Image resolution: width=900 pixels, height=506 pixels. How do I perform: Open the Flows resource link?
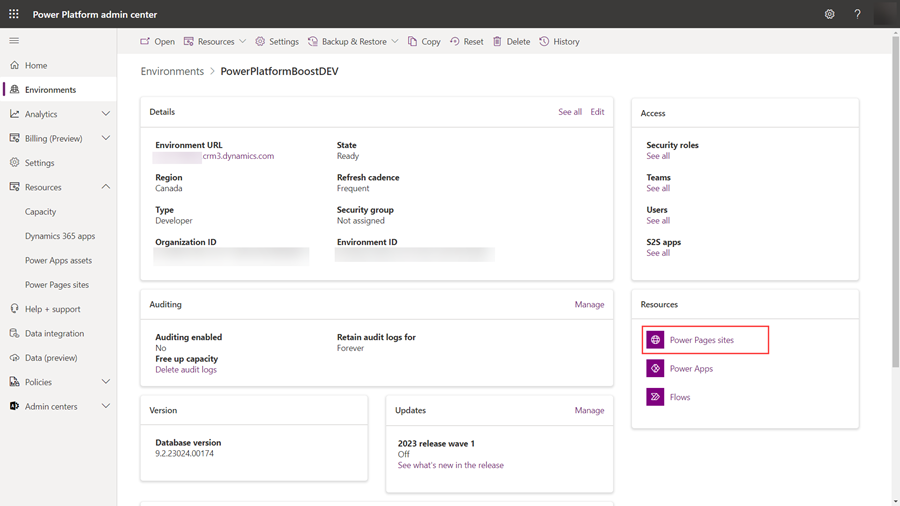tap(680, 397)
